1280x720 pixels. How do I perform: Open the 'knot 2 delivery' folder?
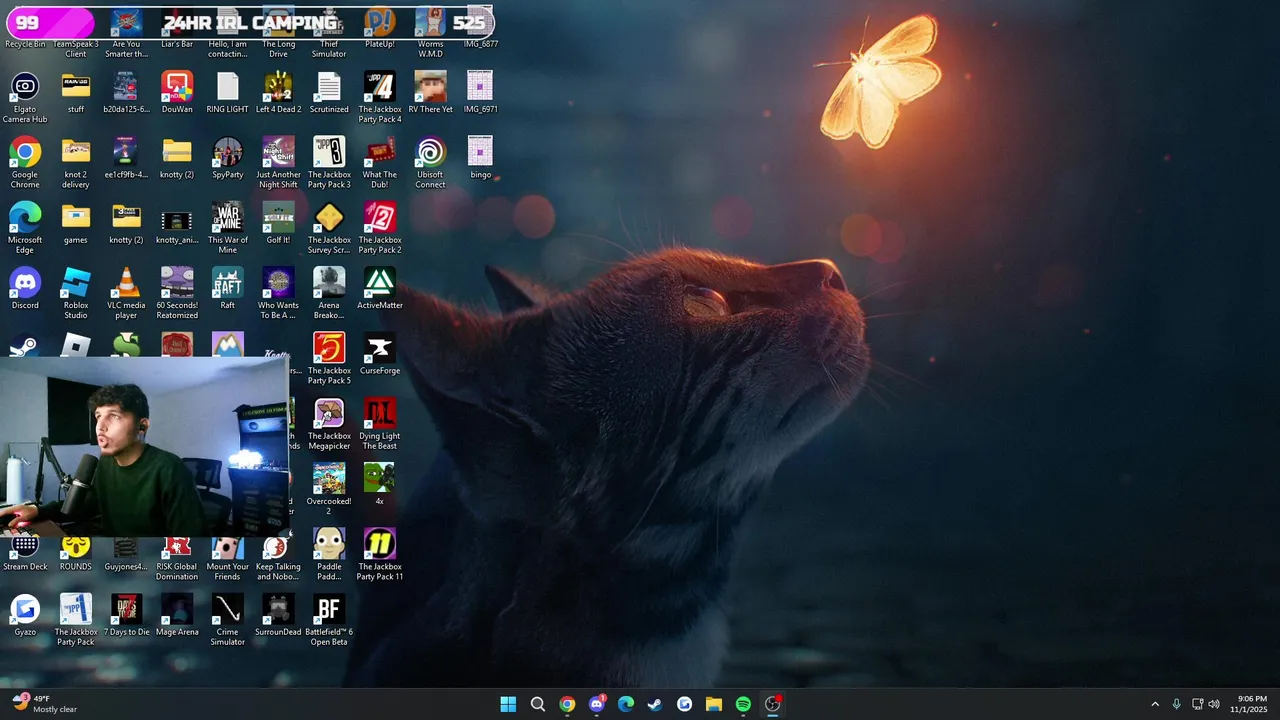(x=76, y=163)
